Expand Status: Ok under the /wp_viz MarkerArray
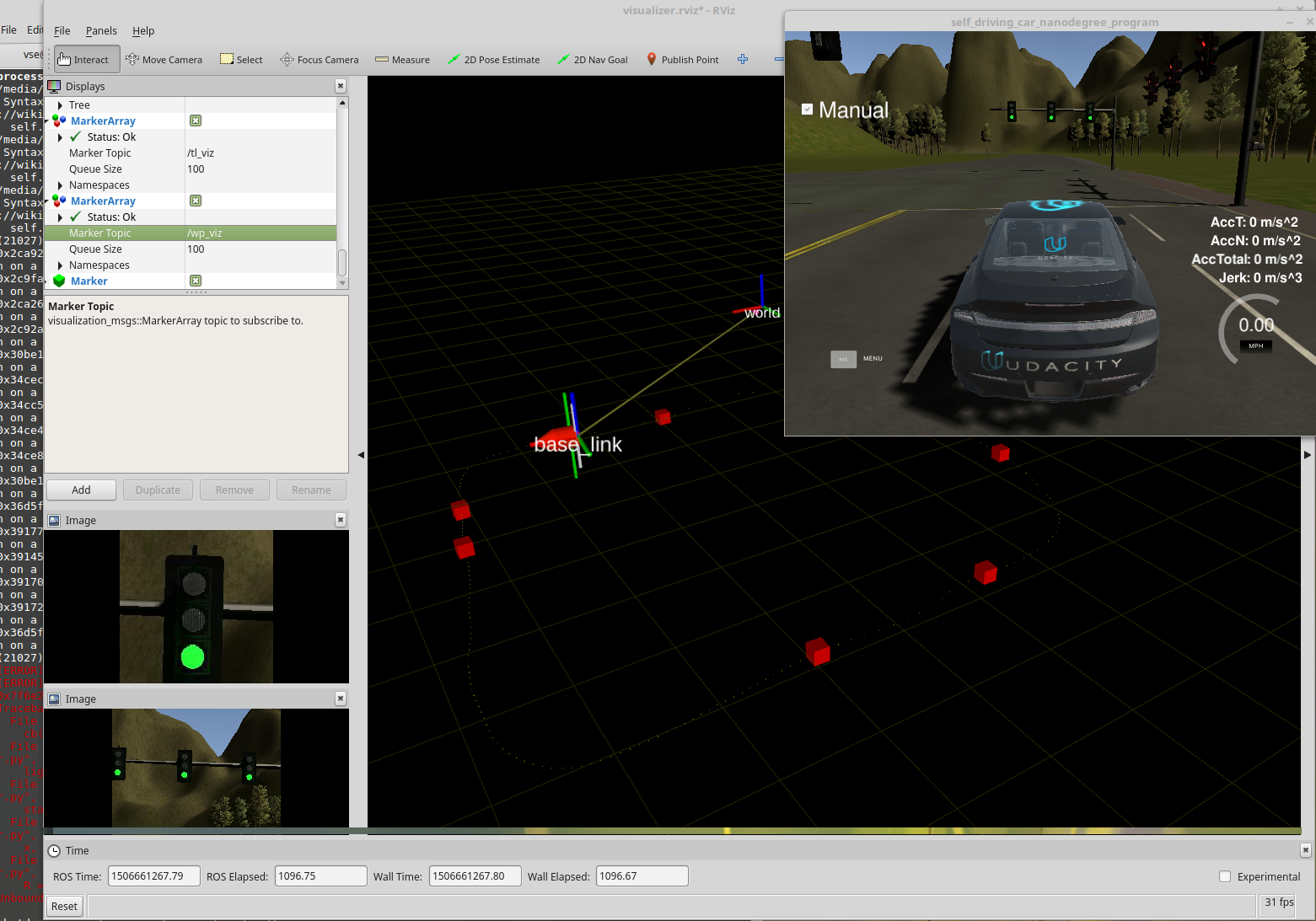The image size is (1316, 921). [x=60, y=217]
